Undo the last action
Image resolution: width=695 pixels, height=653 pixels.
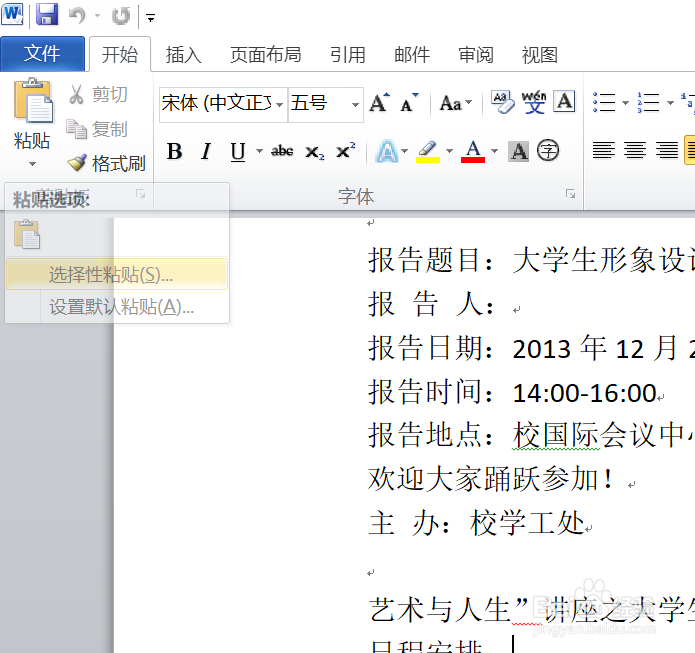77,16
